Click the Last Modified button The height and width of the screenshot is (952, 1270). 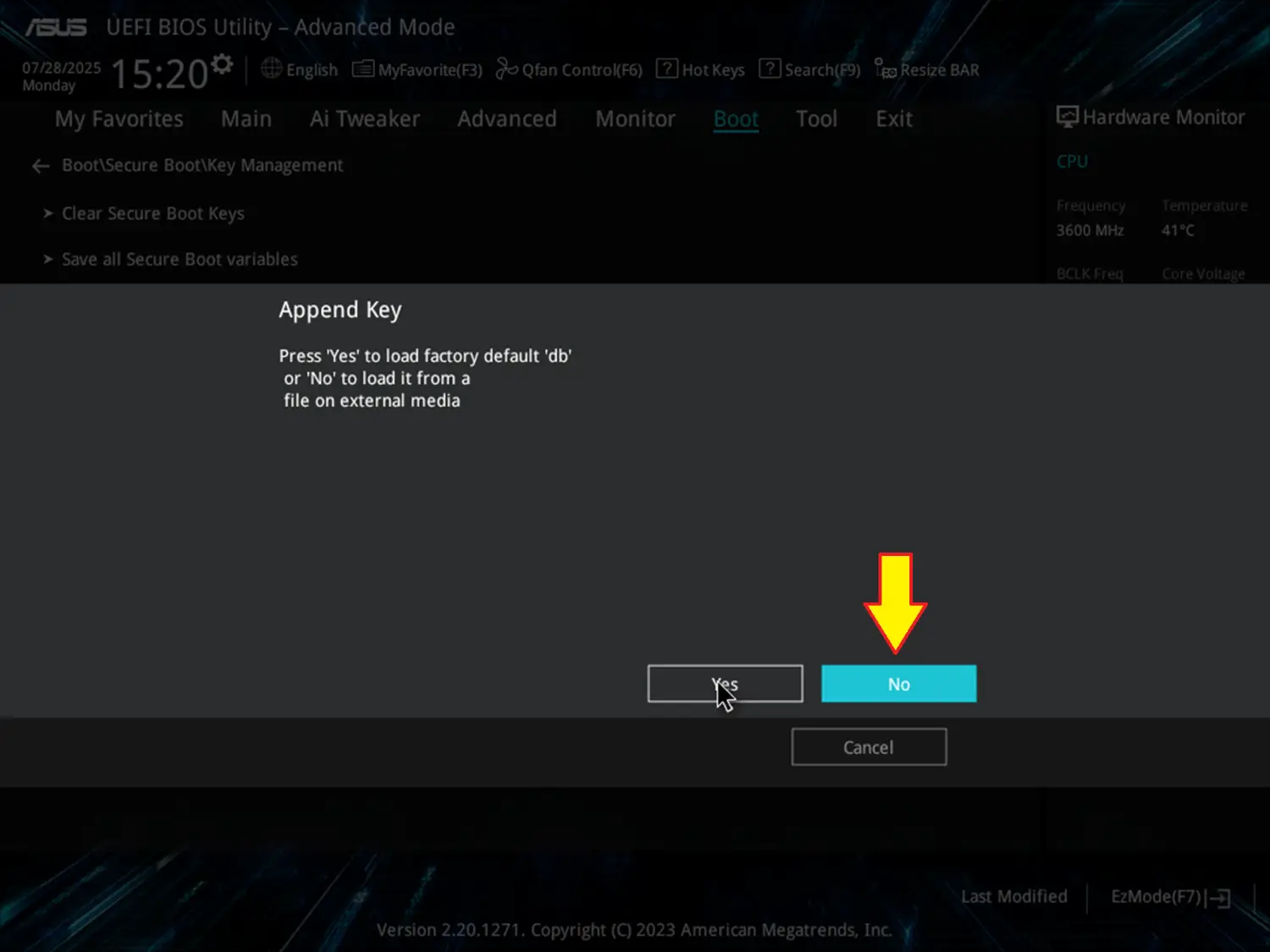coord(1014,897)
